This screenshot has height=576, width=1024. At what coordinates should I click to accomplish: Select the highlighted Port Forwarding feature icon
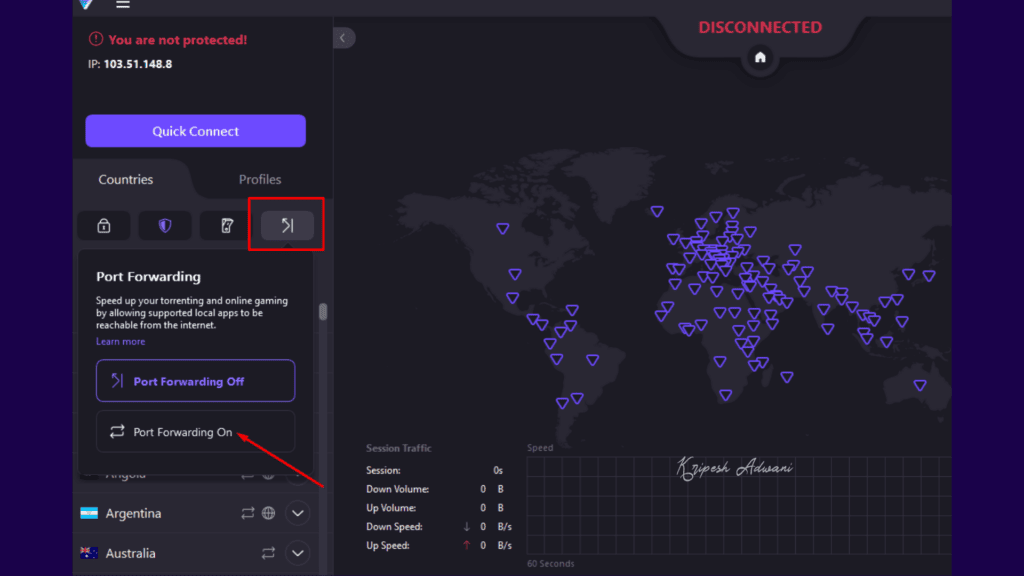pos(286,225)
